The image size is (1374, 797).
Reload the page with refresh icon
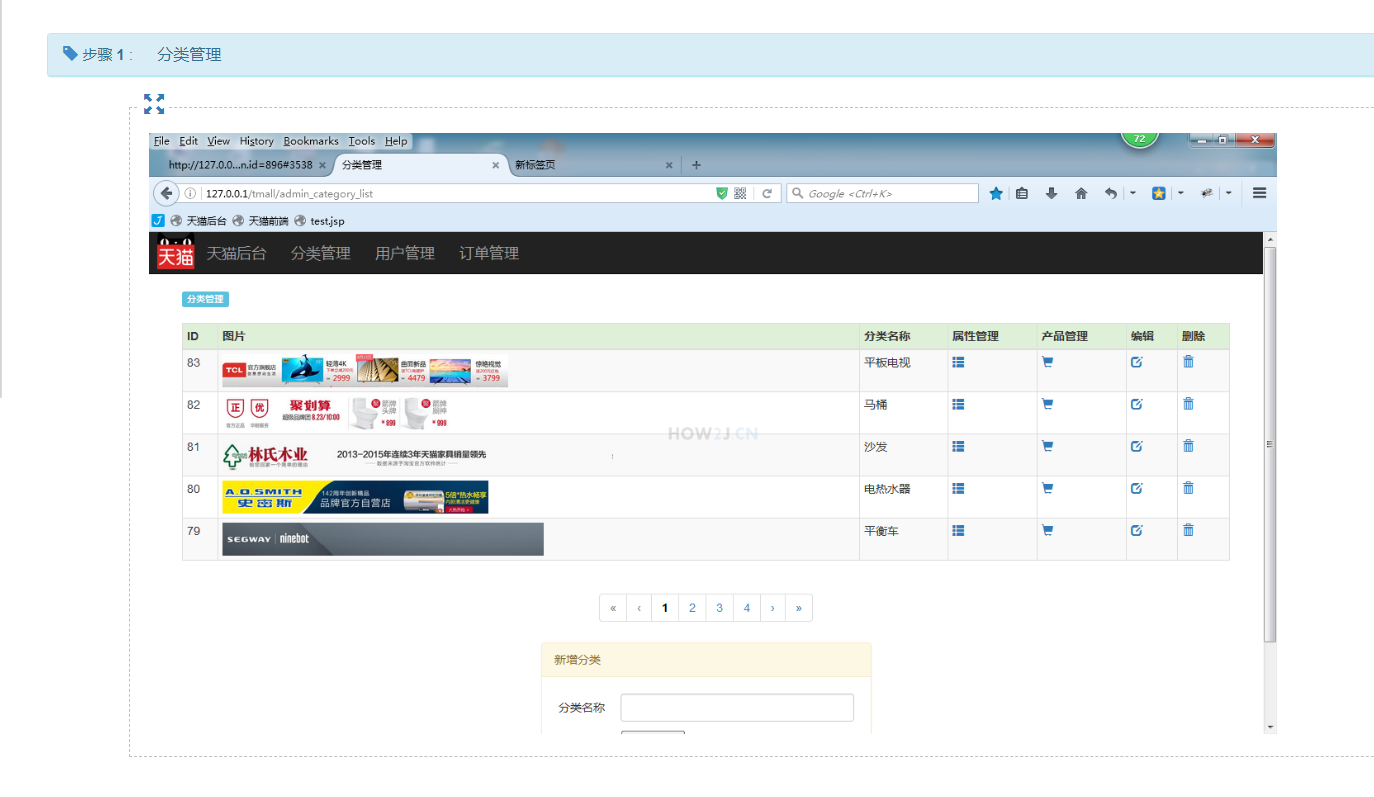coord(767,193)
